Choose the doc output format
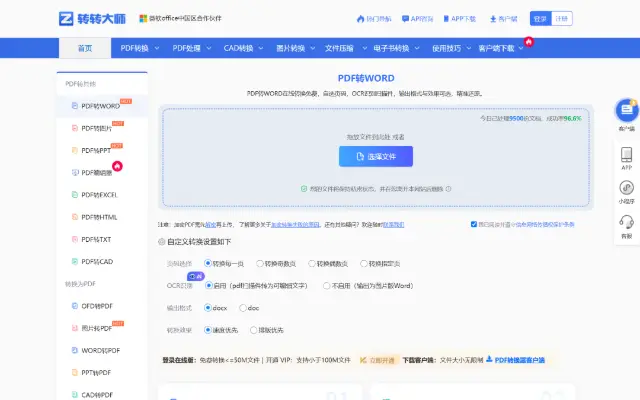Viewport: 640px width, 400px height. 243,308
